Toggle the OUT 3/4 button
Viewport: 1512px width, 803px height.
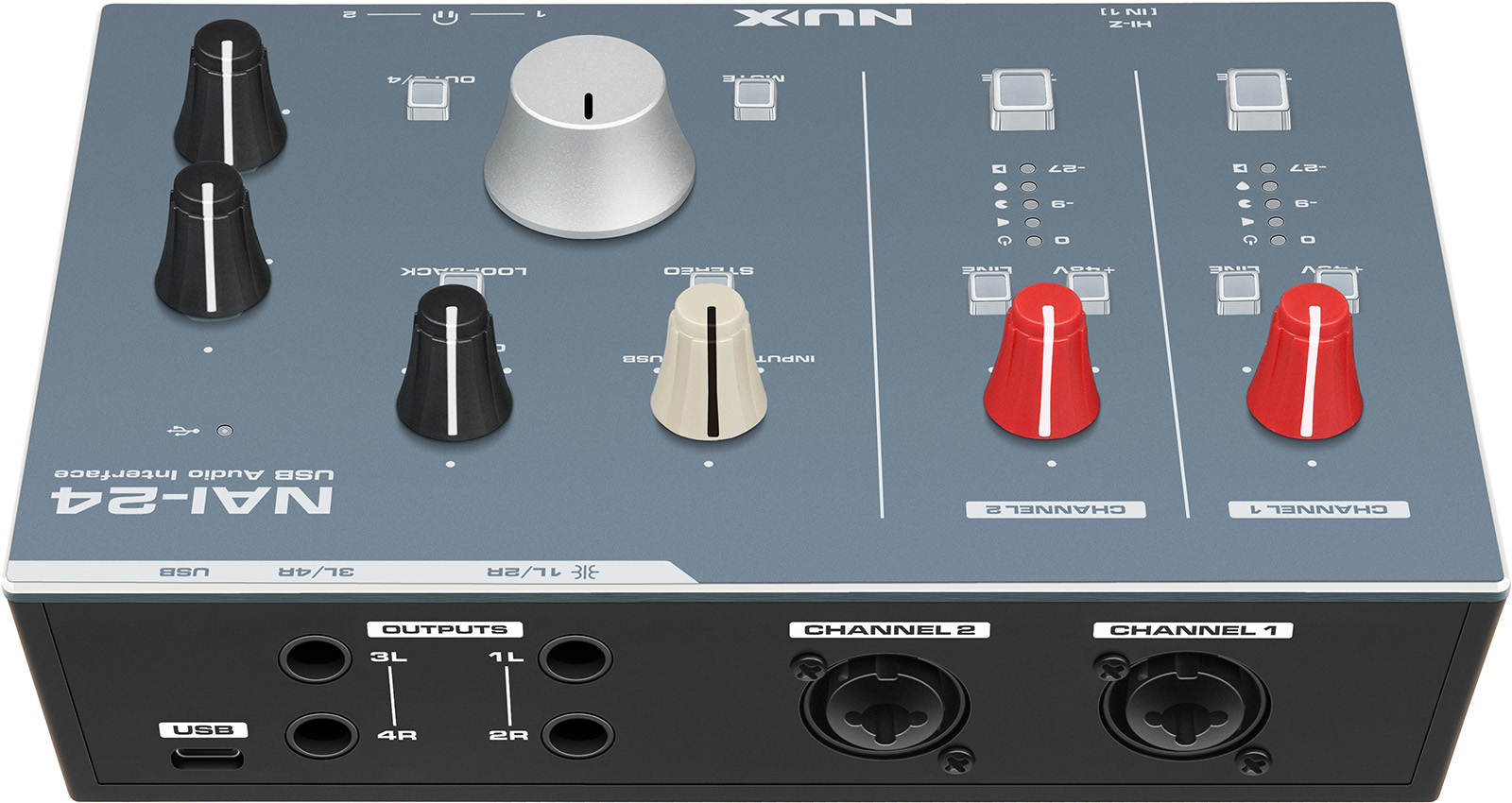point(427,98)
